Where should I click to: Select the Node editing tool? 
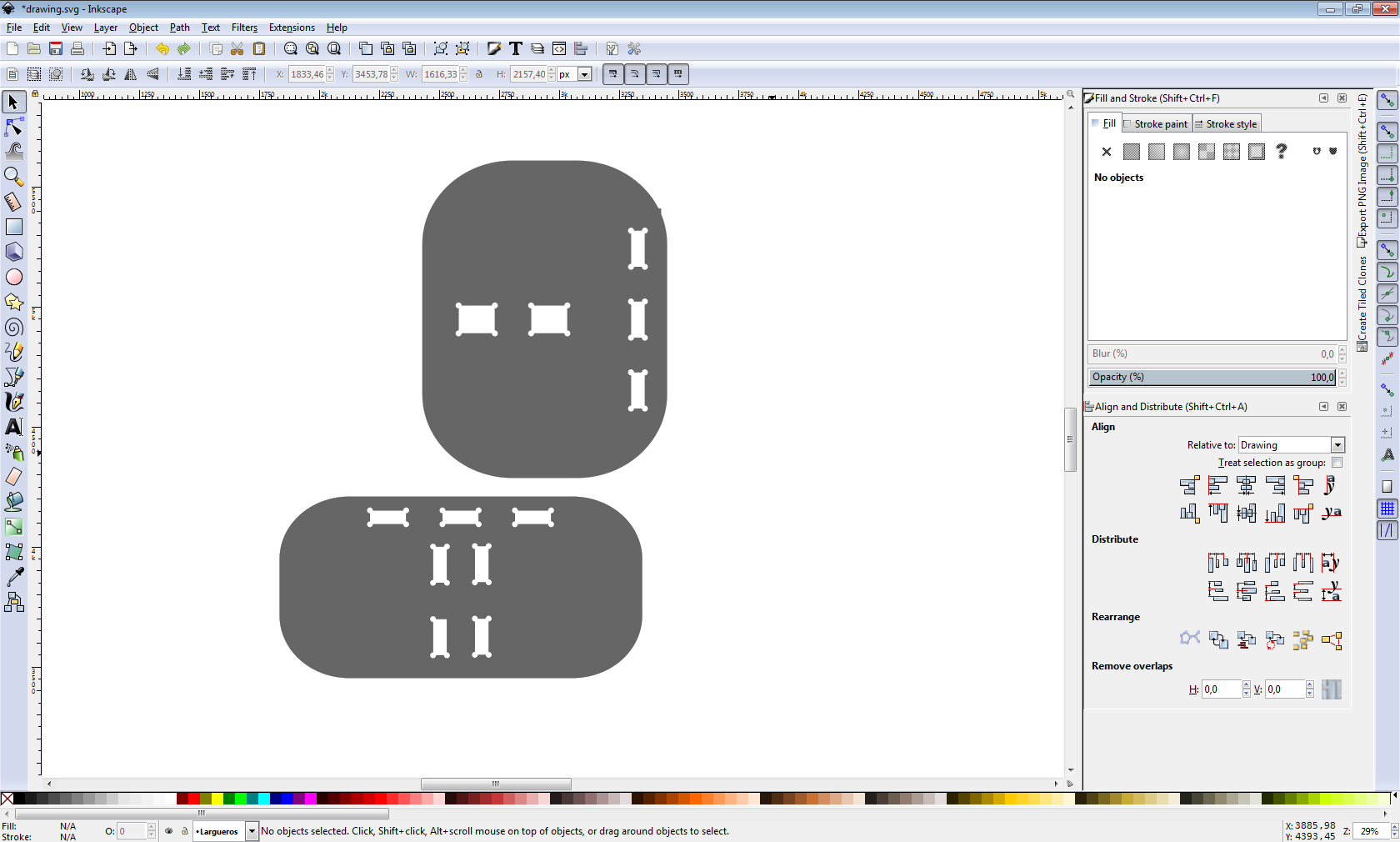click(14, 127)
